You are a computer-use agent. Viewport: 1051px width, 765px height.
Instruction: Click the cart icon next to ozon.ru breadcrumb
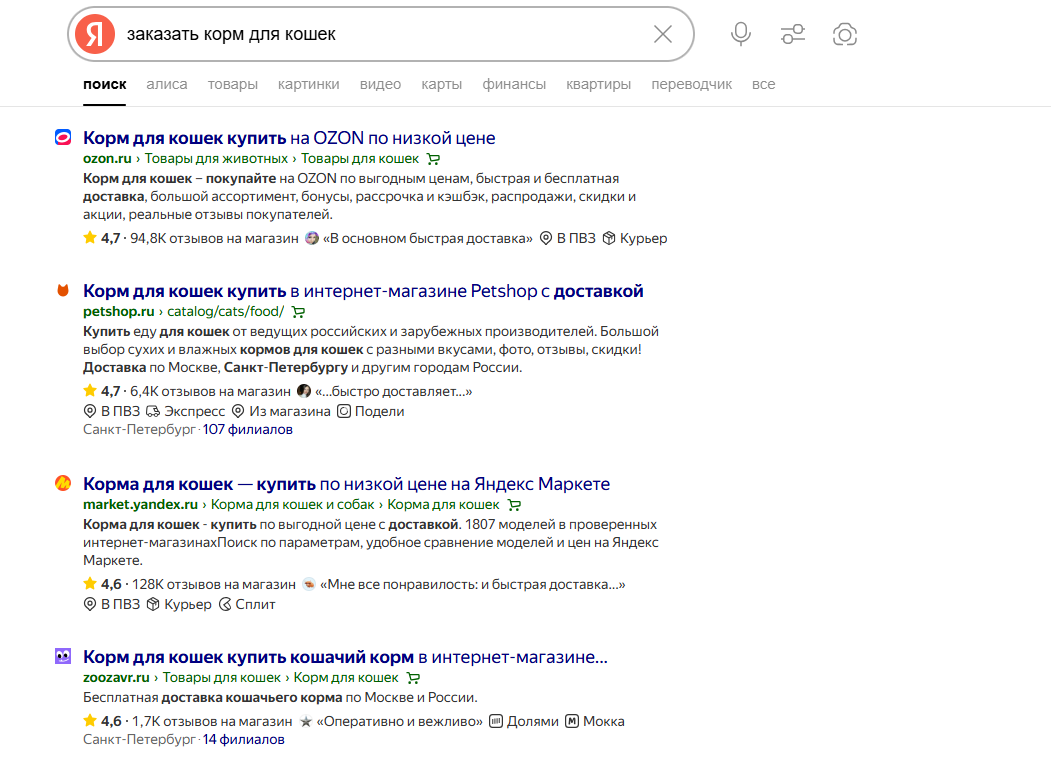pyautogui.click(x=434, y=159)
